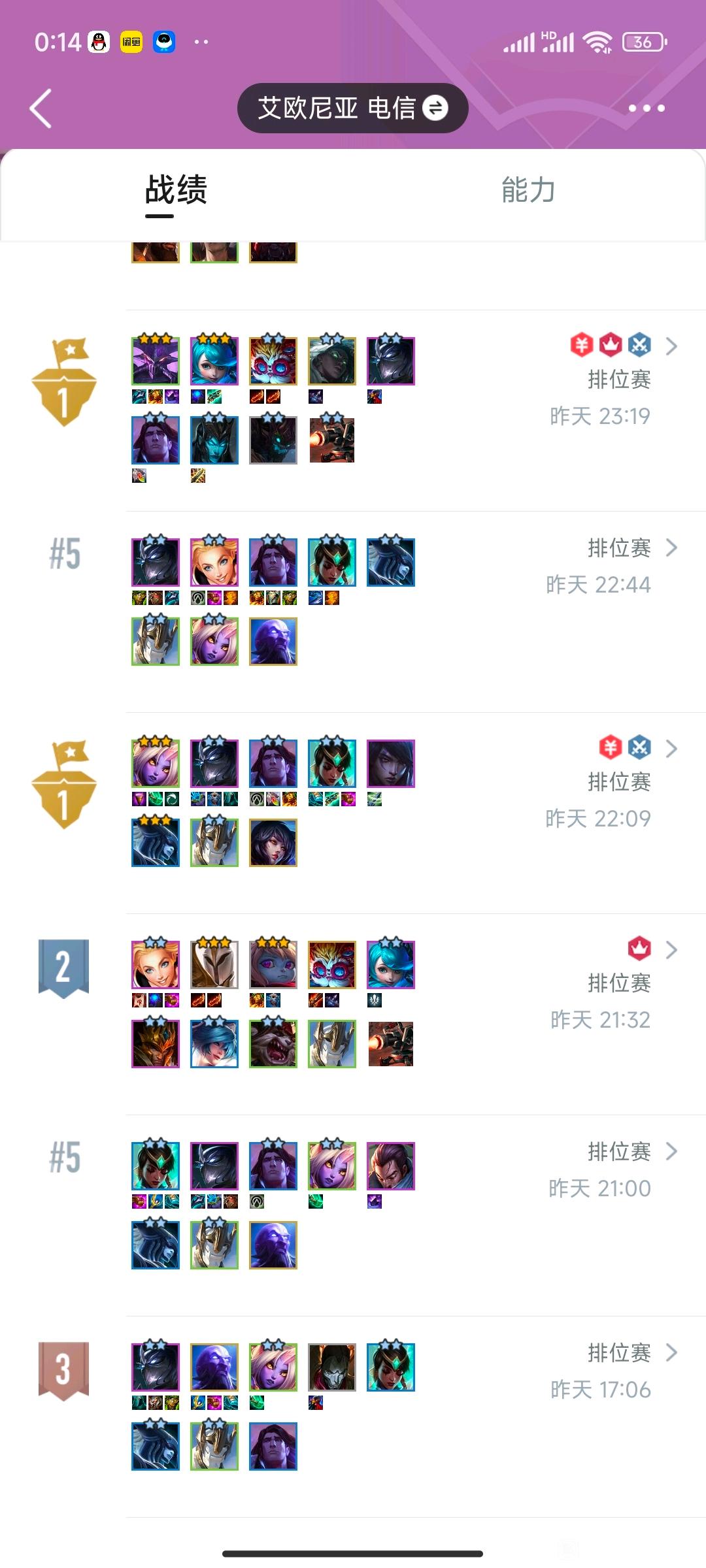Tap the red yen coin badge at 23:19

(582, 344)
